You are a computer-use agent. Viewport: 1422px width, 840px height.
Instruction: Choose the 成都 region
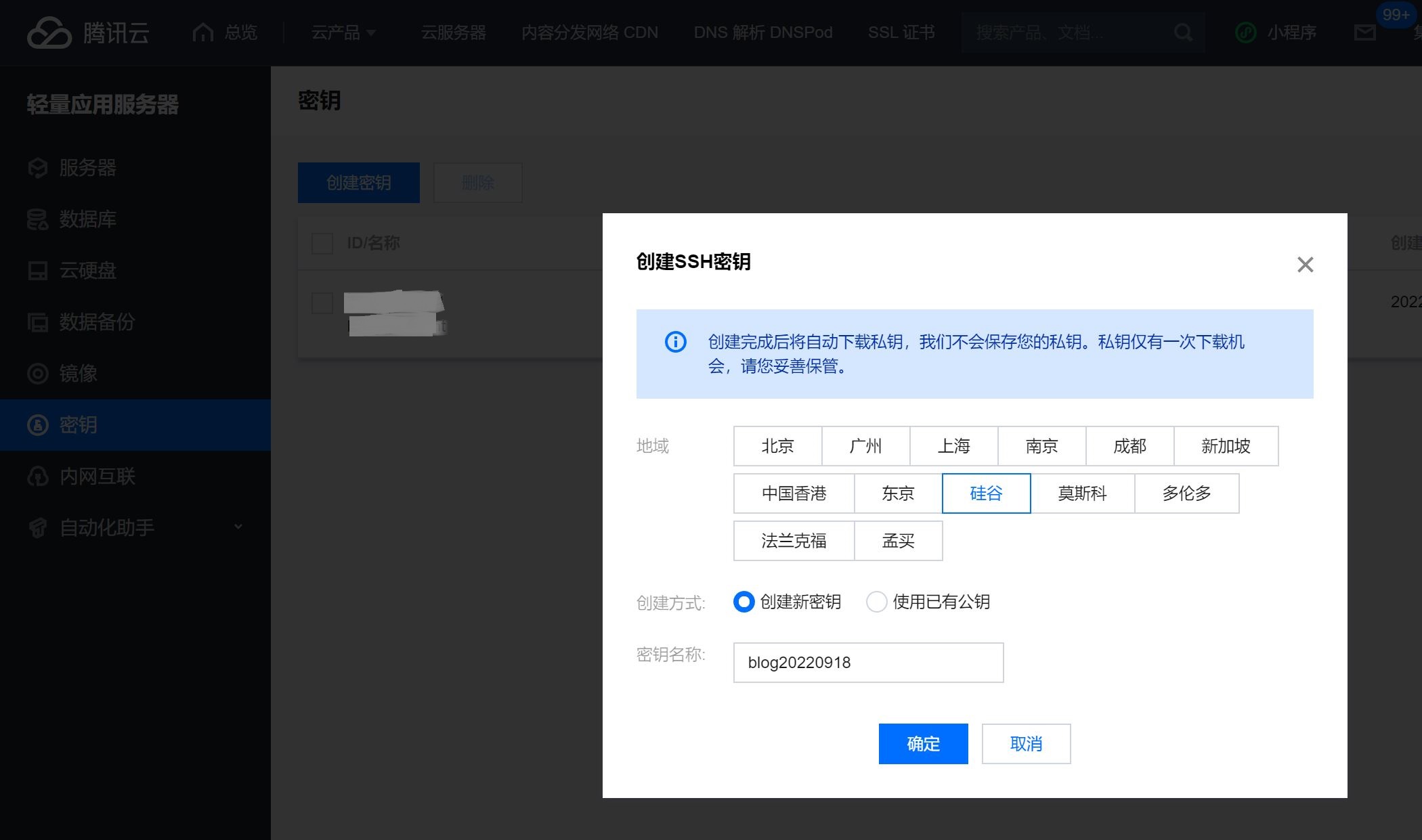[1129, 446]
